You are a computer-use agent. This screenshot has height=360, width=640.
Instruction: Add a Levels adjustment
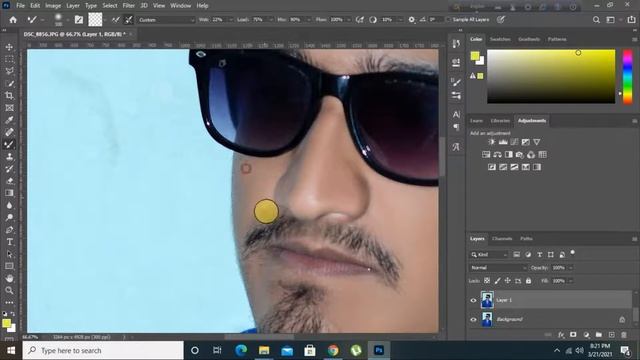[x=503, y=142]
